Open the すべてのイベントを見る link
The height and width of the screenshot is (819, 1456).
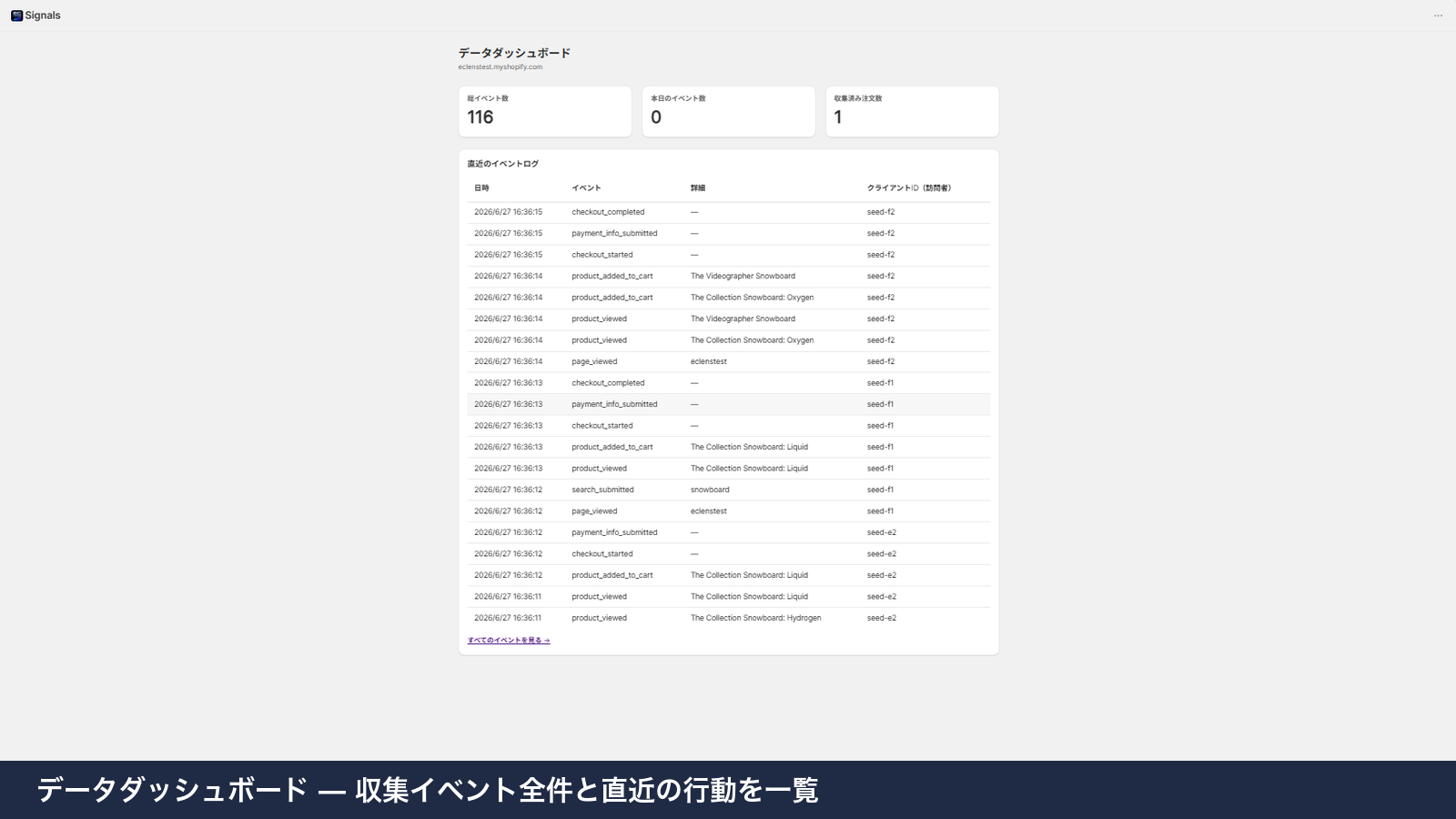click(509, 641)
